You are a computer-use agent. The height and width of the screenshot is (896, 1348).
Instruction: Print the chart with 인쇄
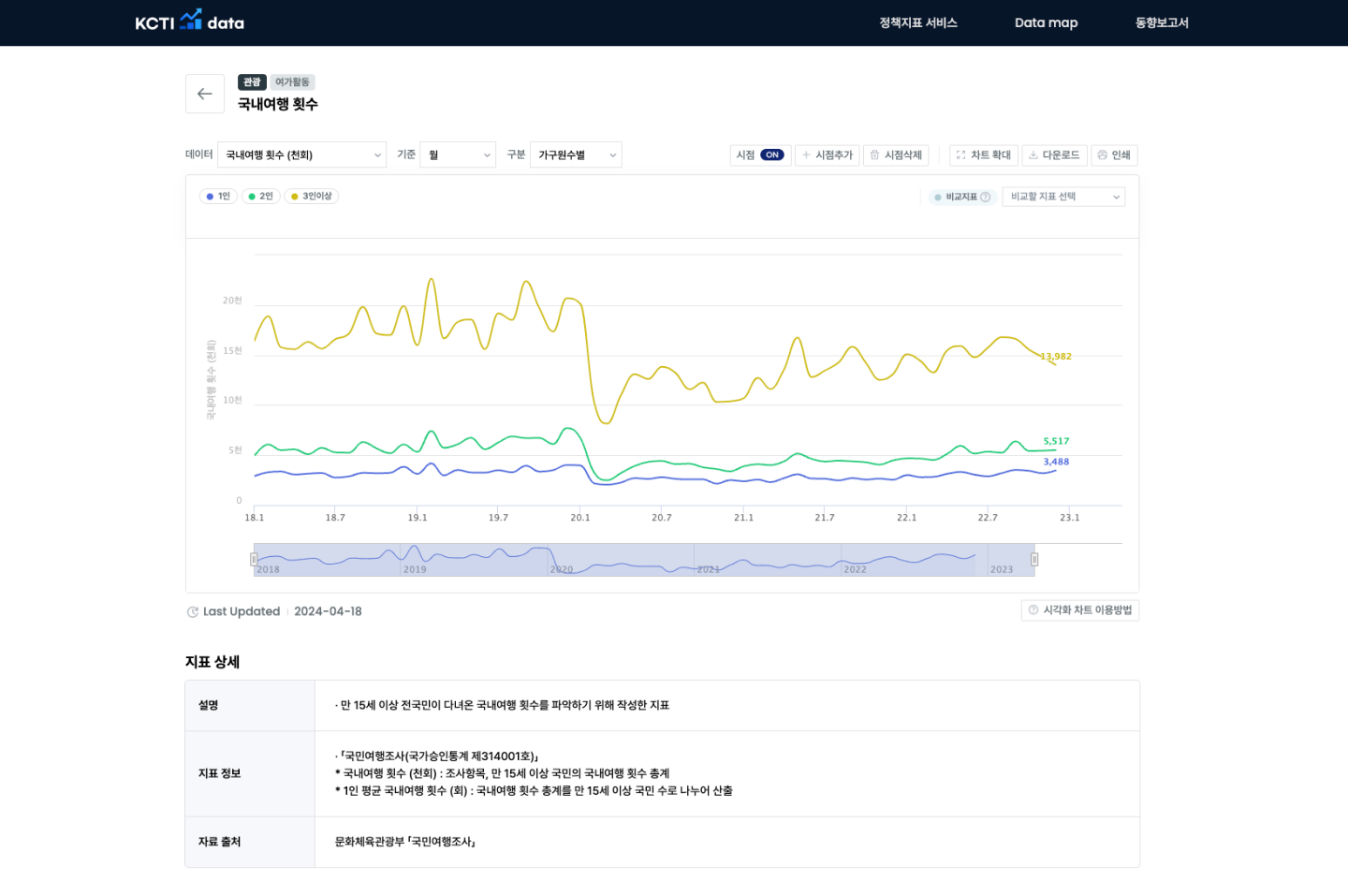point(1114,155)
